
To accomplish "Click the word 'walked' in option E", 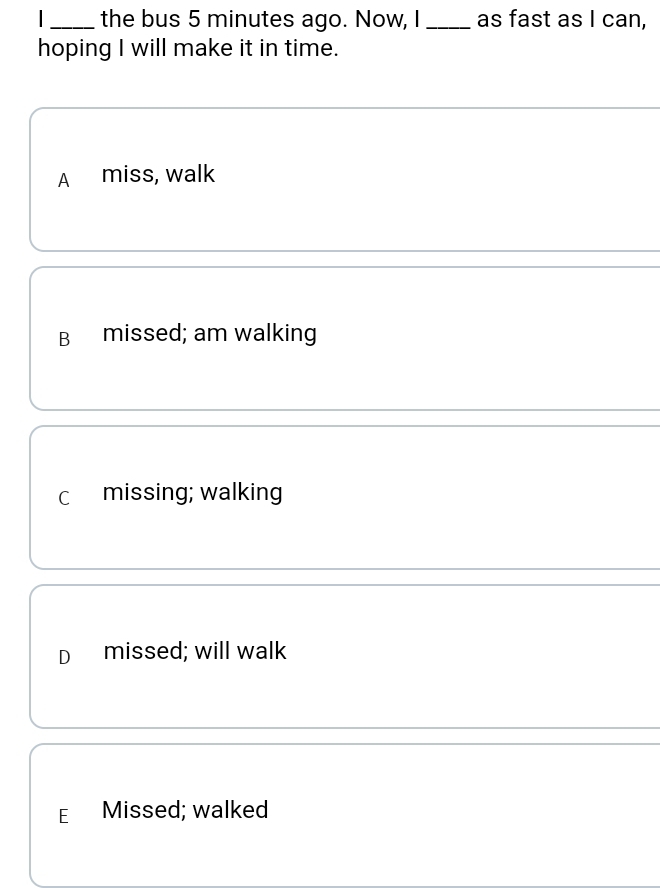I will pyautogui.click(x=230, y=810).
